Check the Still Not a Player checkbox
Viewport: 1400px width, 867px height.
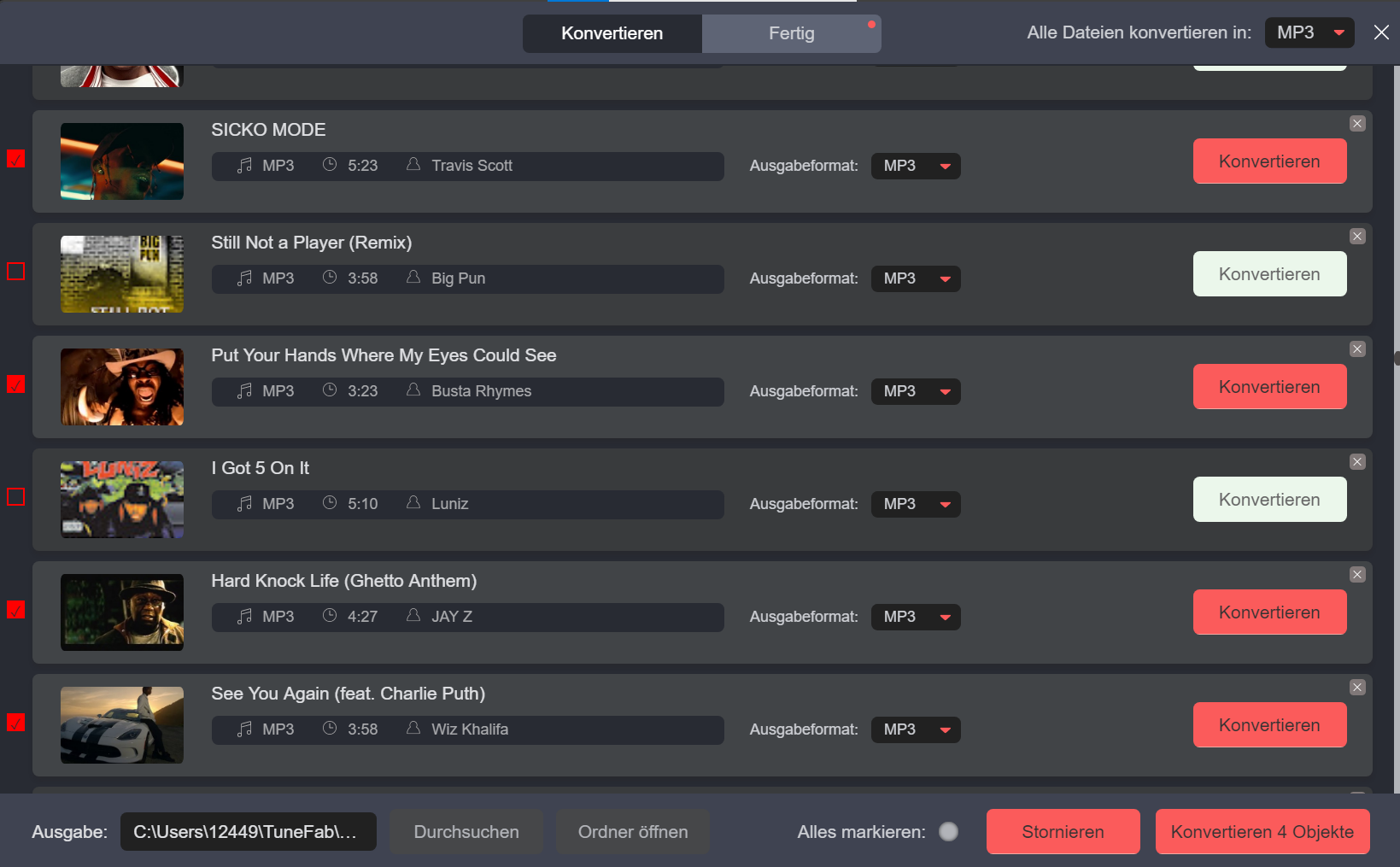pos(16,272)
